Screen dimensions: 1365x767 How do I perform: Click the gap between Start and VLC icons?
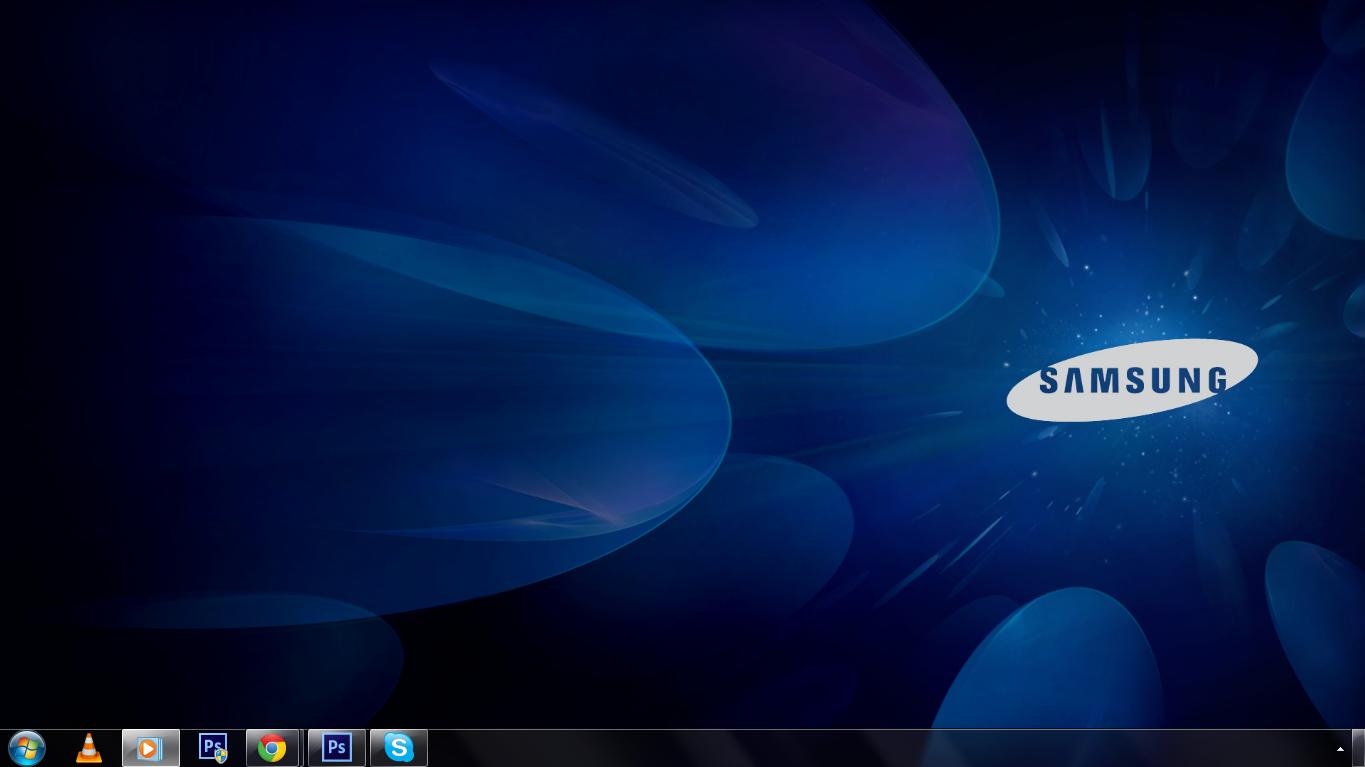[58, 748]
